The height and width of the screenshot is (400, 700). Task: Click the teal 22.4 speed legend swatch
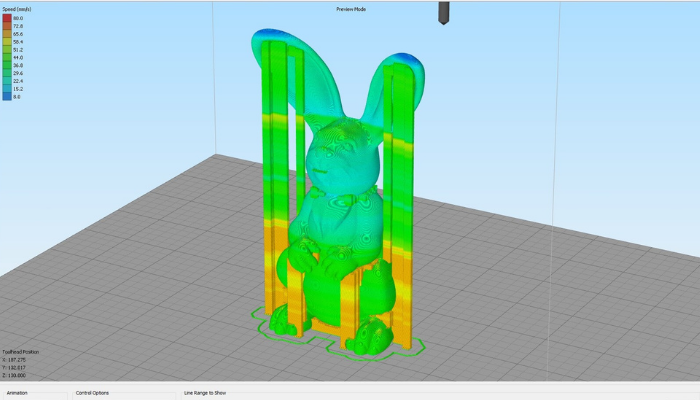point(7,81)
